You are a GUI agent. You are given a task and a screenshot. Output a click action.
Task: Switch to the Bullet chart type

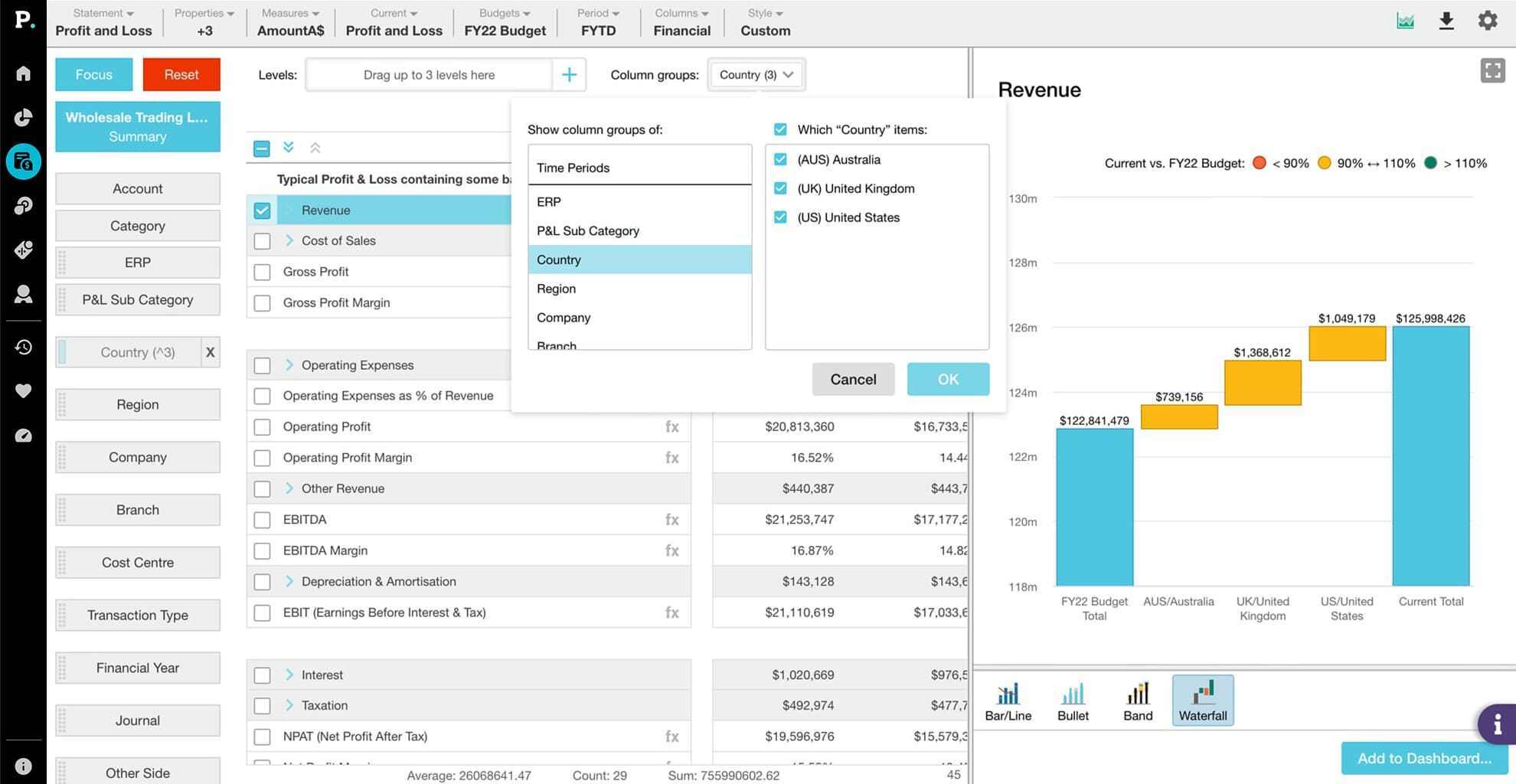(x=1073, y=700)
